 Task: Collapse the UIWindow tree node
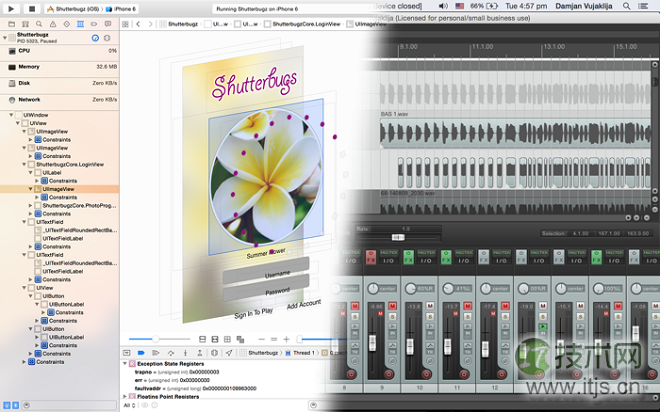click(x=11, y=115)
